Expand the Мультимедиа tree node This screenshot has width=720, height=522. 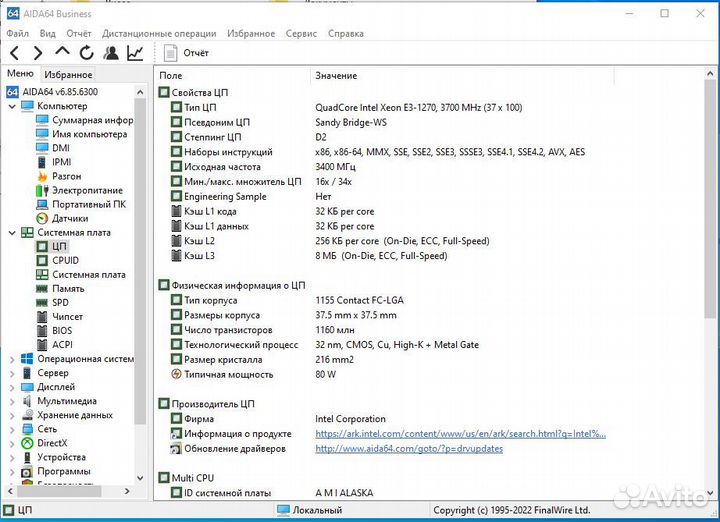coord(12,401)
